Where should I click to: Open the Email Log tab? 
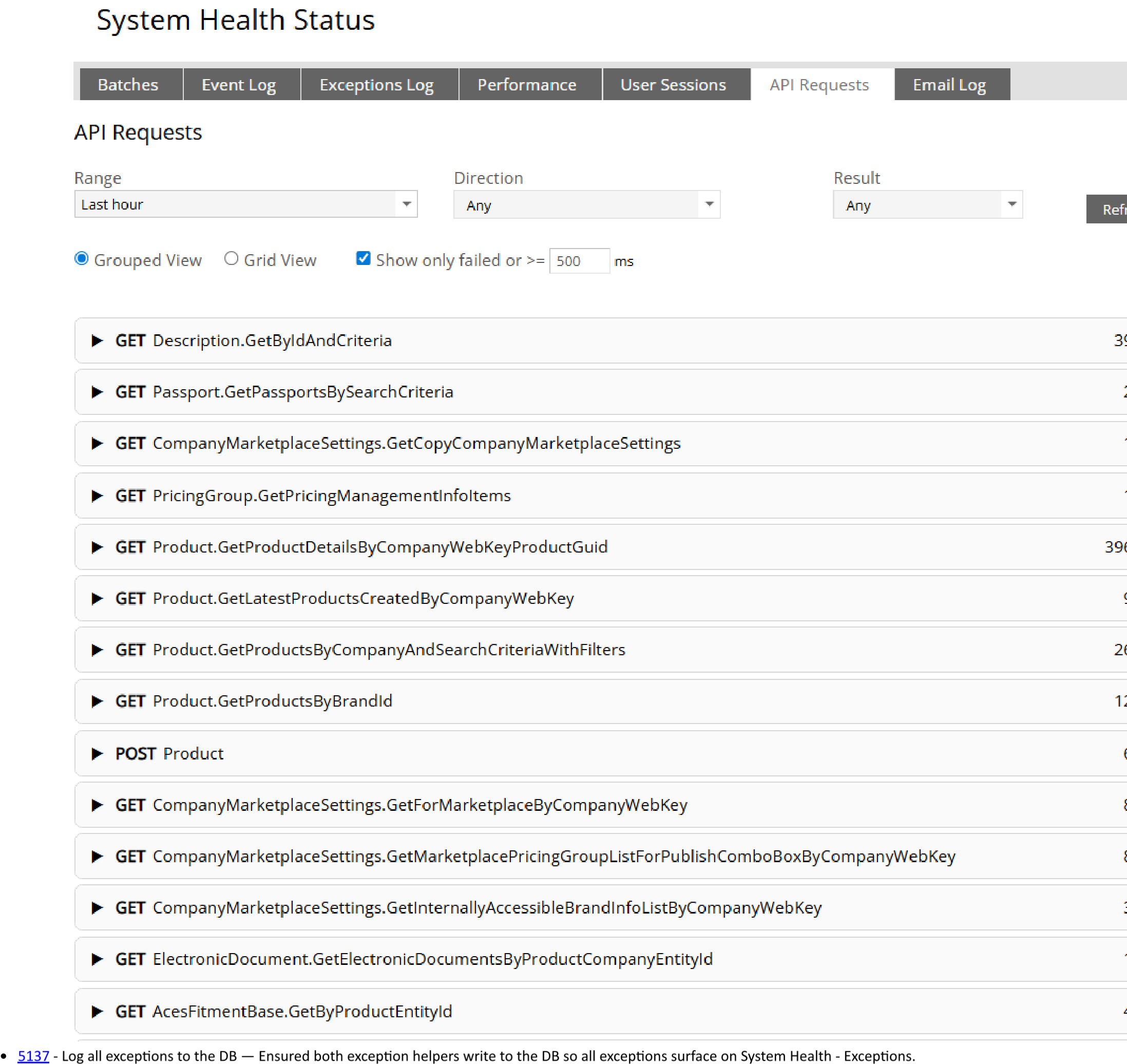click(950, 85)
